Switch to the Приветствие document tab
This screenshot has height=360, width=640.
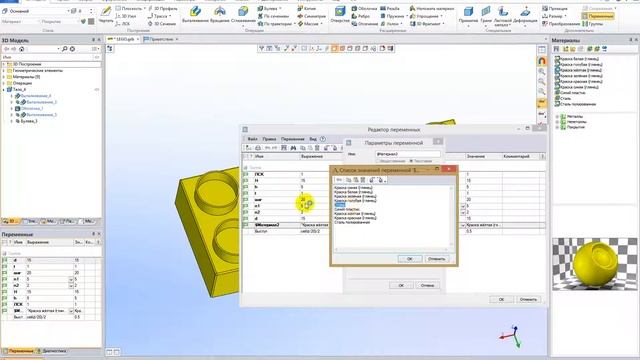pyautogui.click(x=161, y=39)
